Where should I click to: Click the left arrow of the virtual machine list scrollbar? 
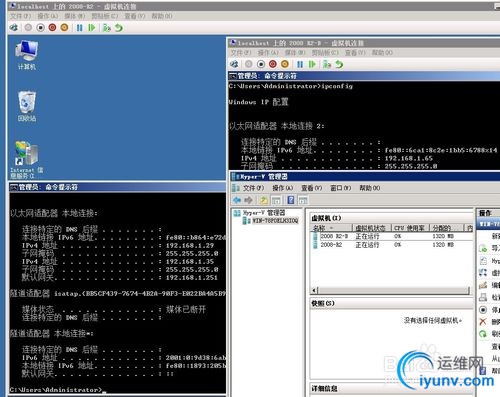pos(314,290)
